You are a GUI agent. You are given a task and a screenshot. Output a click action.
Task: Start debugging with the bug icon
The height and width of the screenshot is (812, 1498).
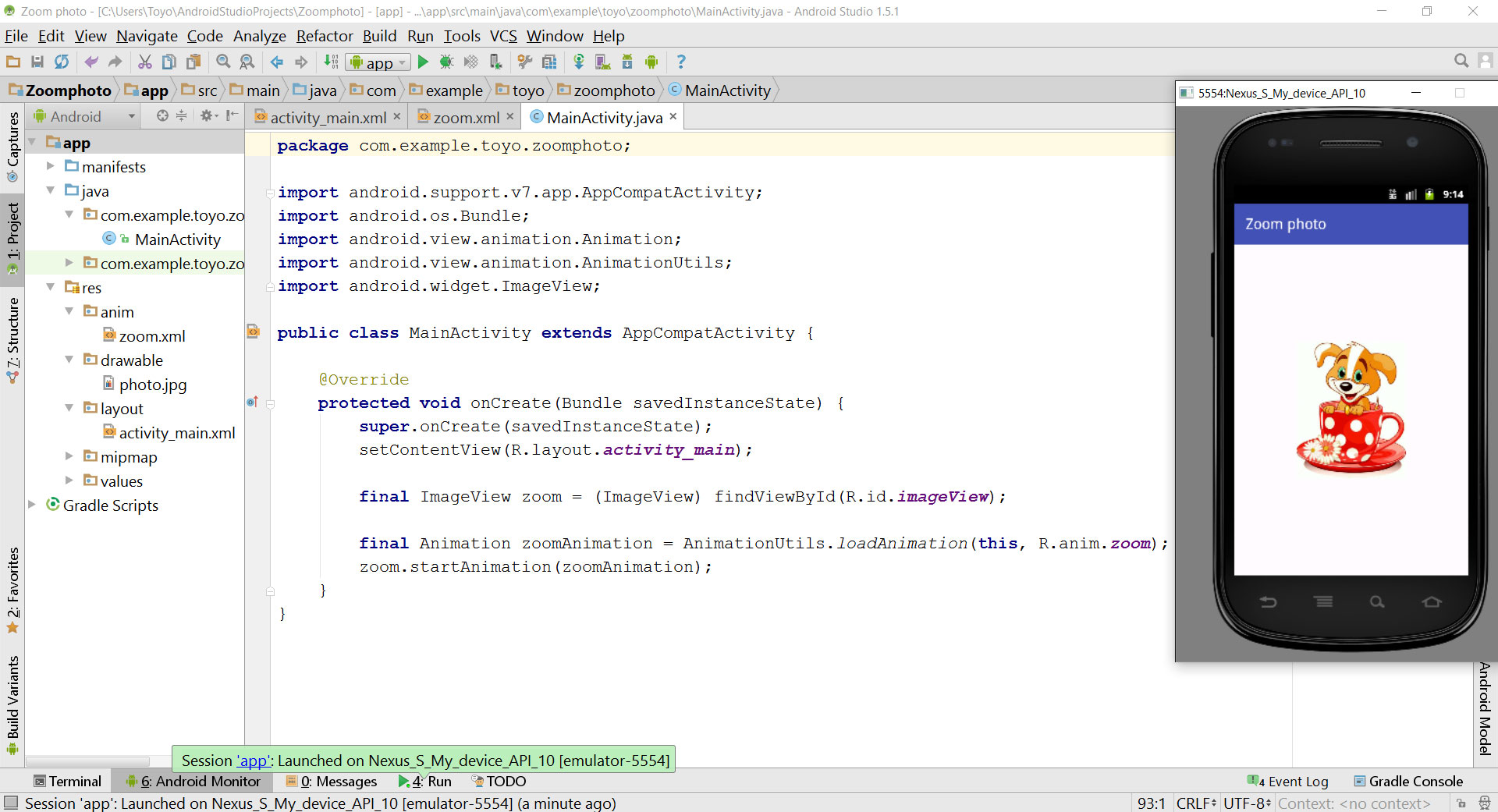tap(446, 62)
